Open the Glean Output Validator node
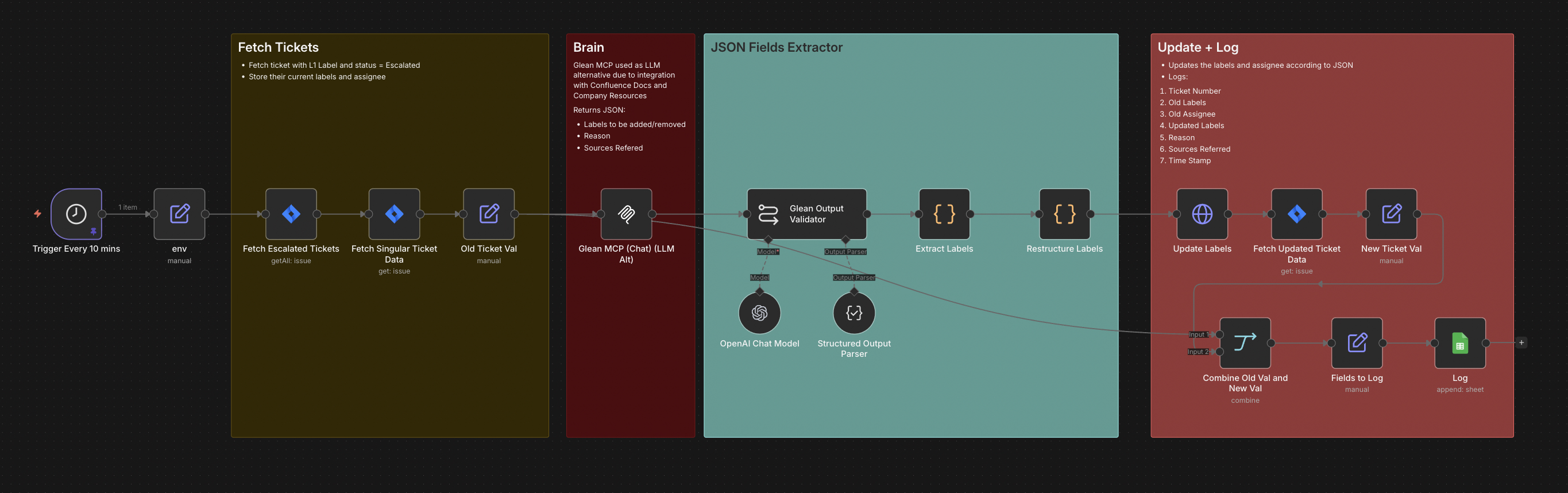Viewport: 1568px width, 493px height. click(x=807, y=214)
